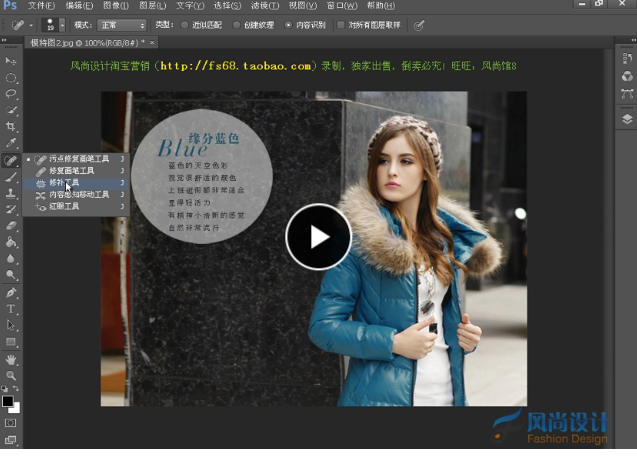Open the 窗口(W) menu
637x472 pixels.
click(342, 6)
